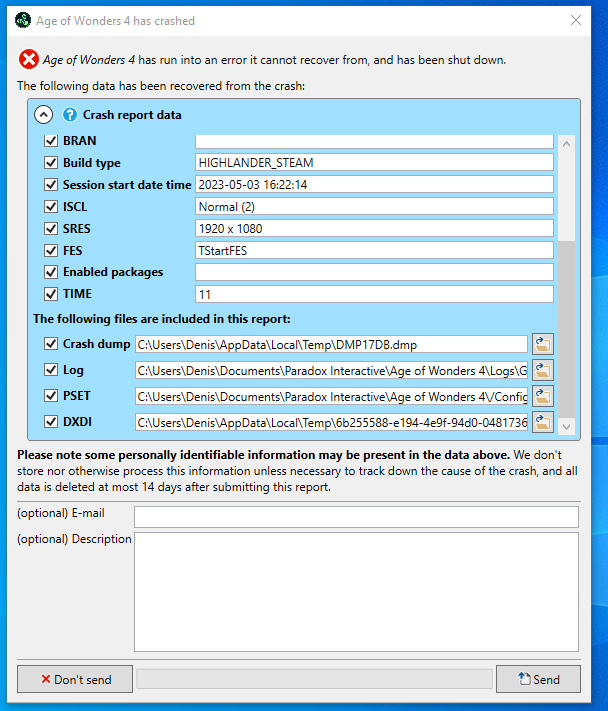Click the Age of Wonders title icon
Image resolution: width=608 pixels, height=711 pixels.
pyautogui.click(x=23, y=20)
